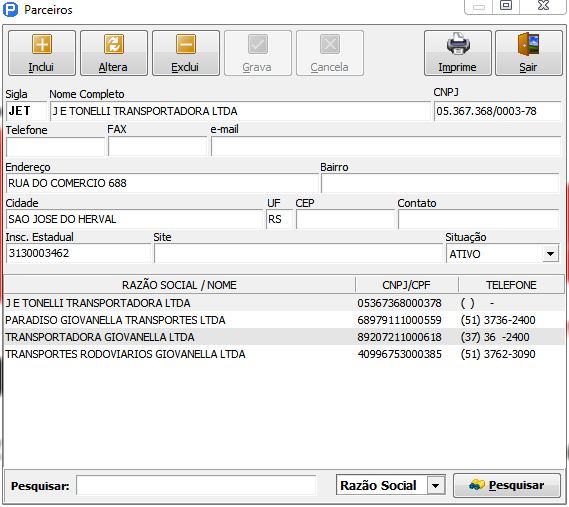Viewport: 569px width, 507px height.
Task: Click the CNPJ/CPF column header
Action: click(406, 285)
